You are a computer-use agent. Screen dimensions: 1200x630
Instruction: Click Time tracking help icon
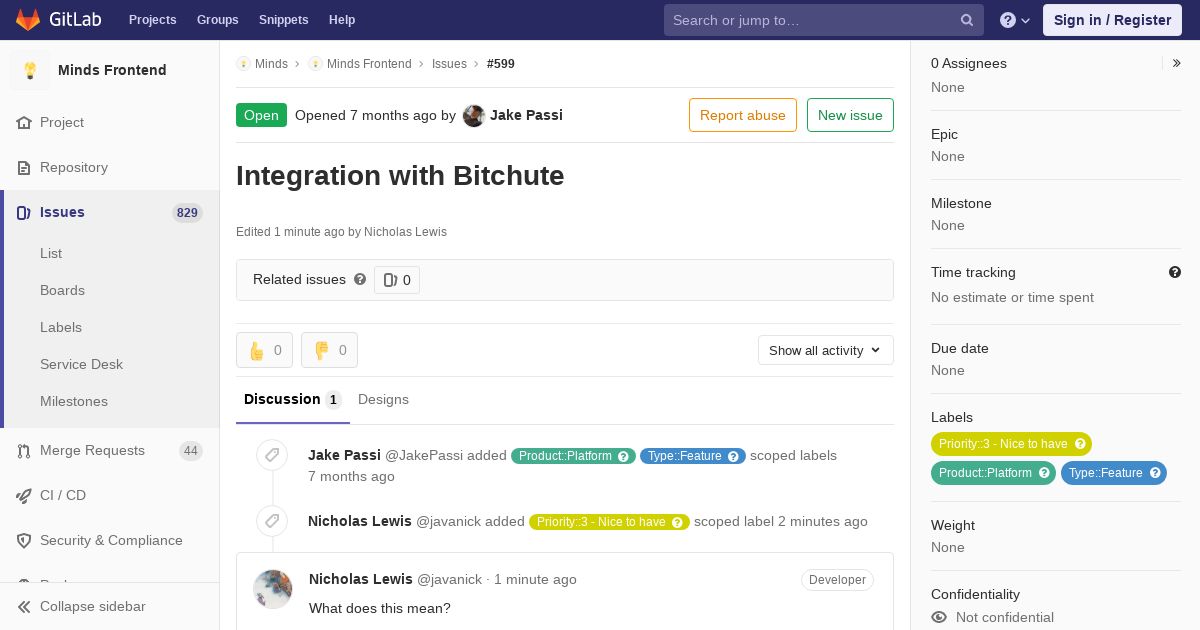pos(1175,272)
